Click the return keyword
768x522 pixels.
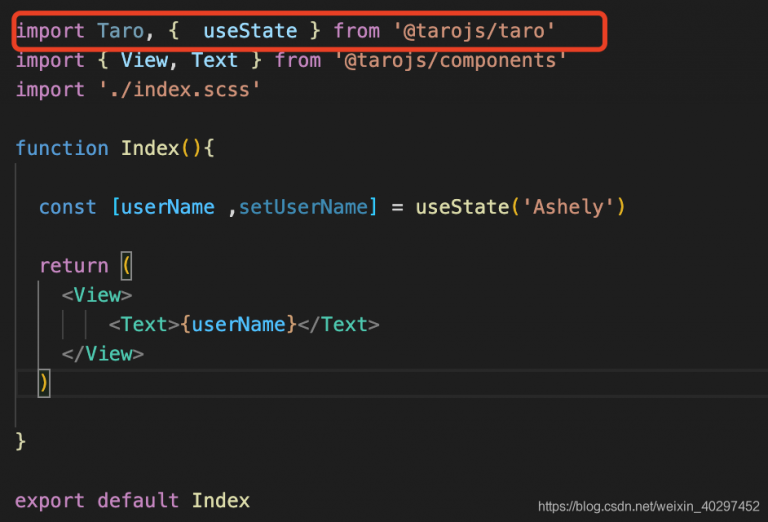(x=73, y=266)
